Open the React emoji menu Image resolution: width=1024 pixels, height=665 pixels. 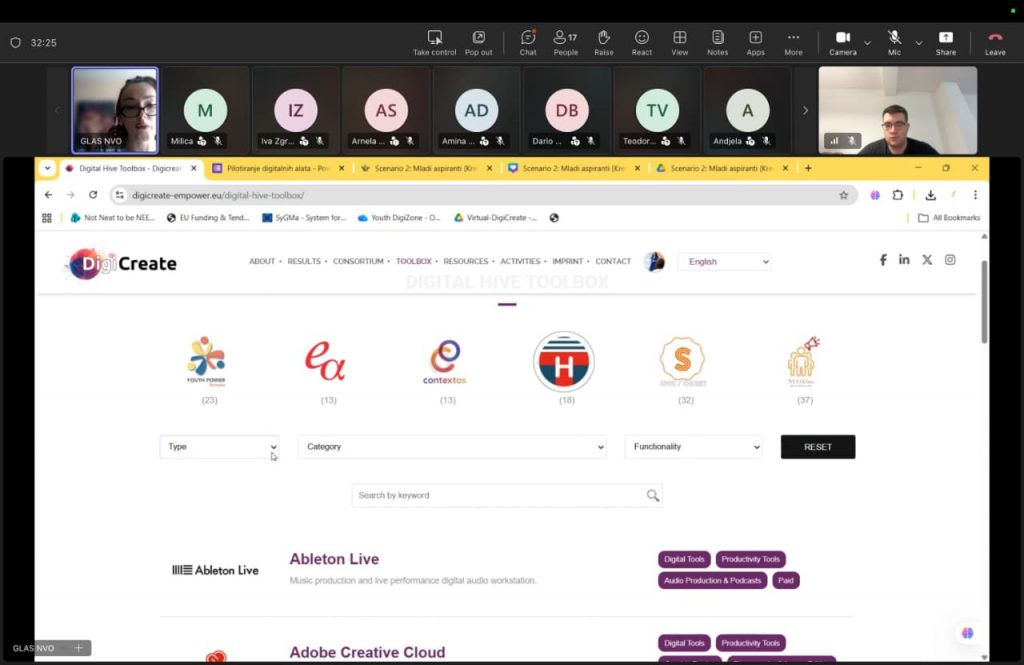641,39
